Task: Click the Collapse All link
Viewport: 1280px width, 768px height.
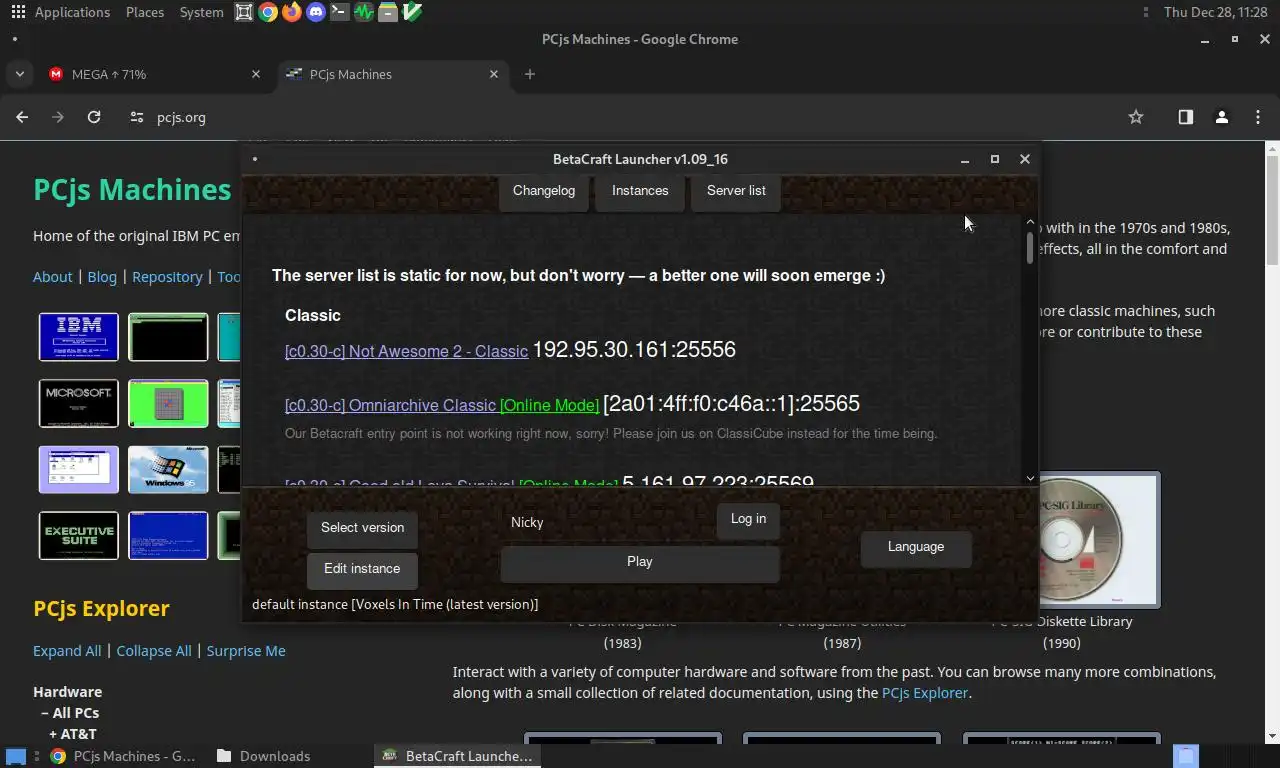Action: pos(153,651)
